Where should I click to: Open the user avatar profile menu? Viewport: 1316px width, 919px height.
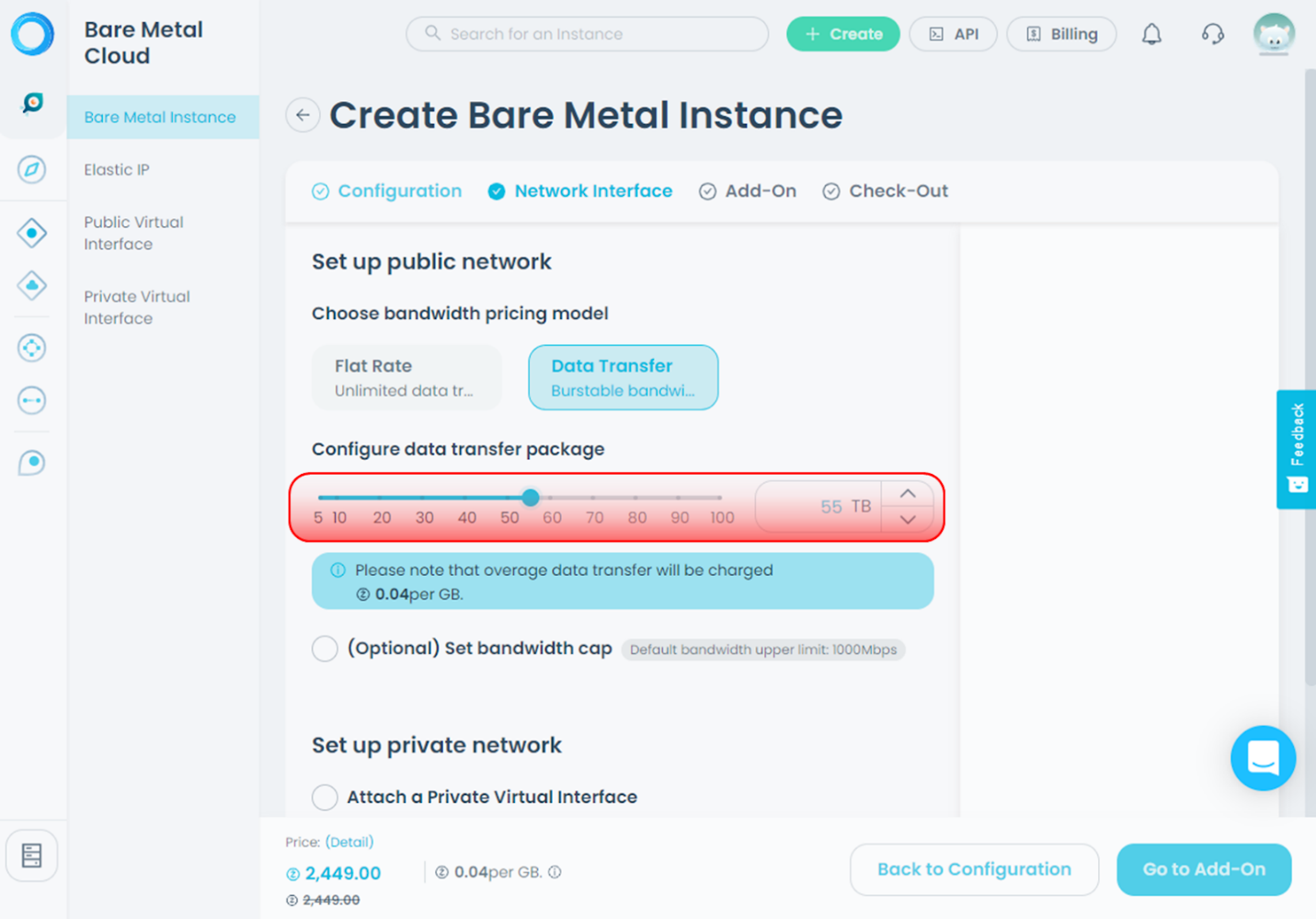tap(1273, 35)
